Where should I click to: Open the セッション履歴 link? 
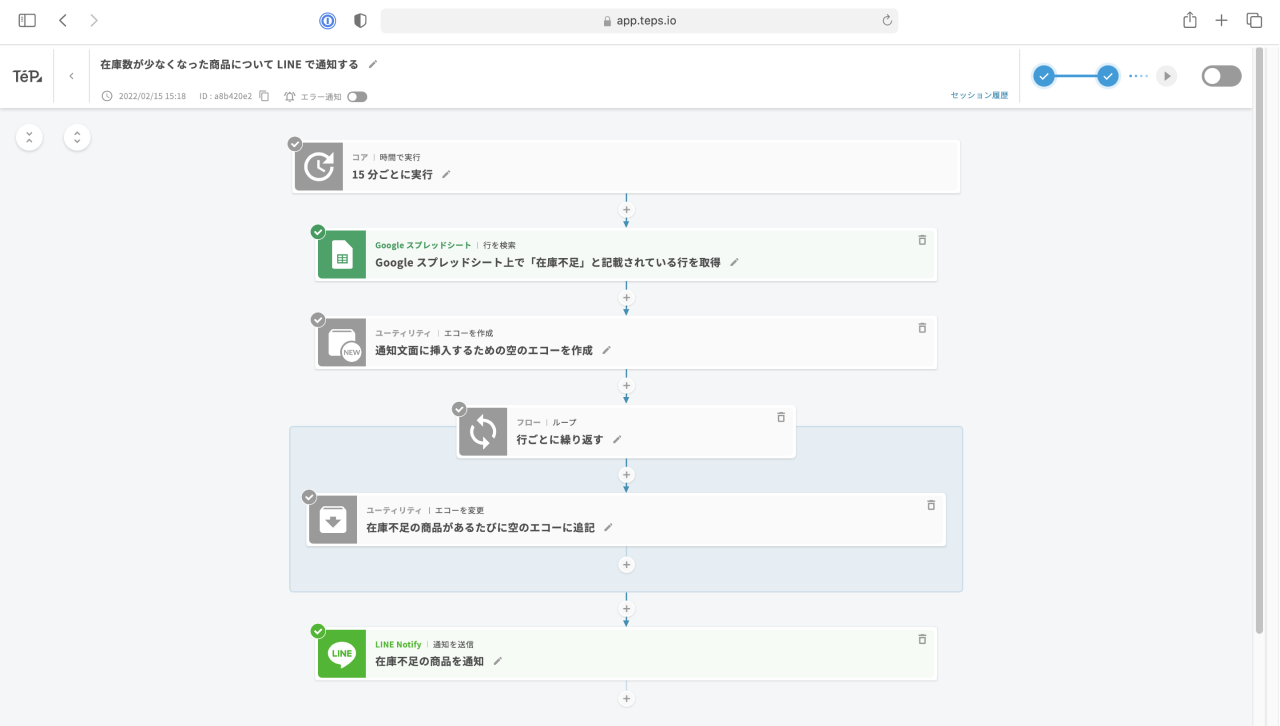(x=978, y=96)
